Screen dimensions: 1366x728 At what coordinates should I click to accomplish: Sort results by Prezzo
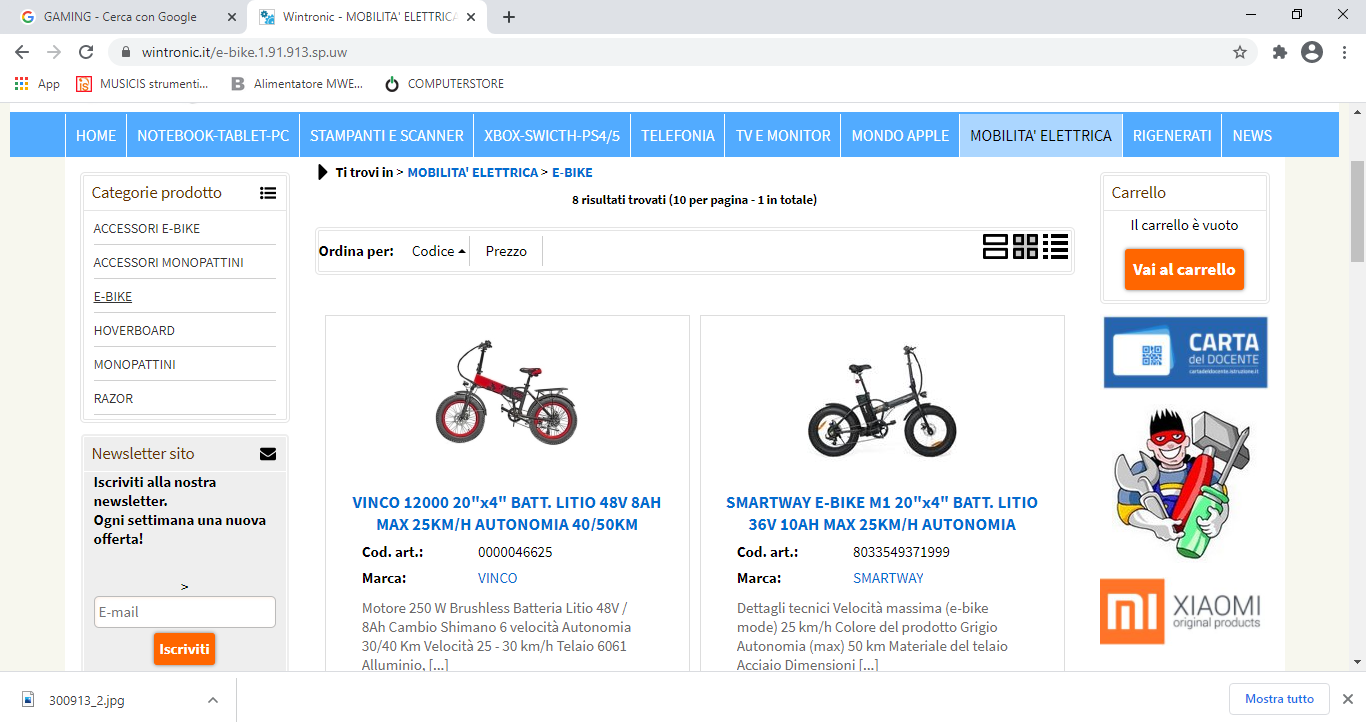[506, 251]
